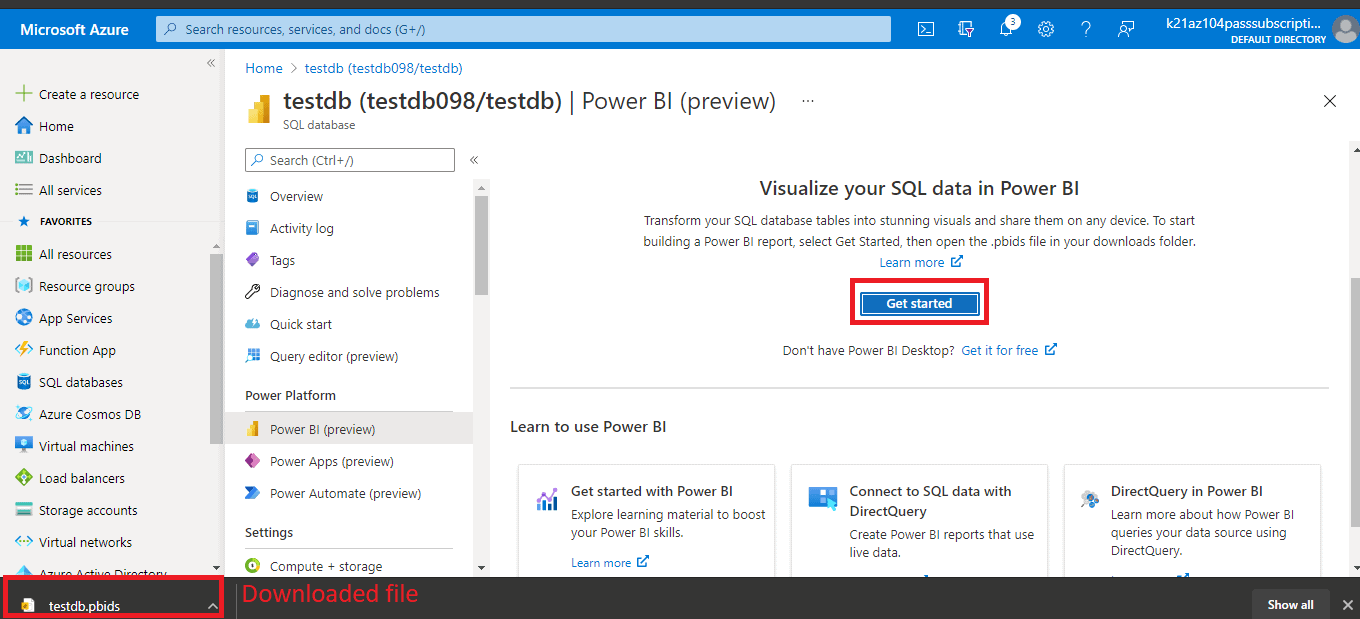Viewport: 1360px width, 619px height.
Task: View notifications via the bell icon
Action: [x=1006, y=29]
